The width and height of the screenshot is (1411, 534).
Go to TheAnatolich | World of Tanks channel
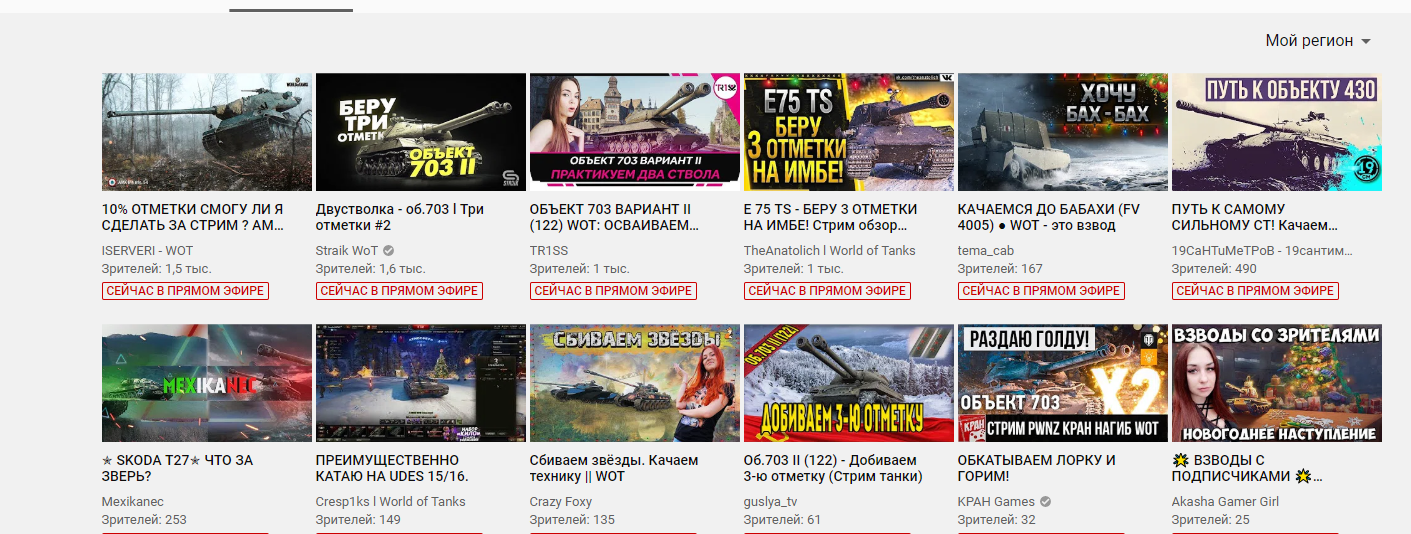tap(829, 251)
